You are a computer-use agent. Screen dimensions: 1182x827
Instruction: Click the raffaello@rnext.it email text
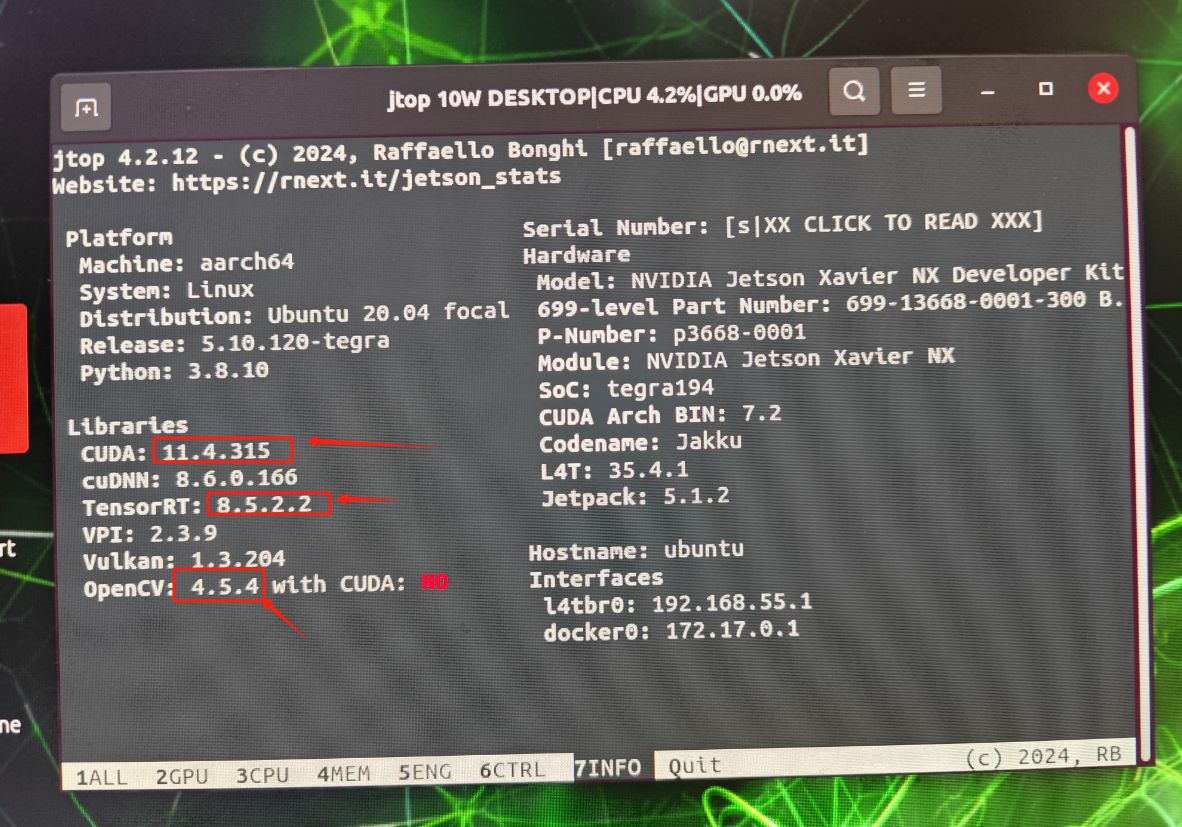click(x=735, y=145)
